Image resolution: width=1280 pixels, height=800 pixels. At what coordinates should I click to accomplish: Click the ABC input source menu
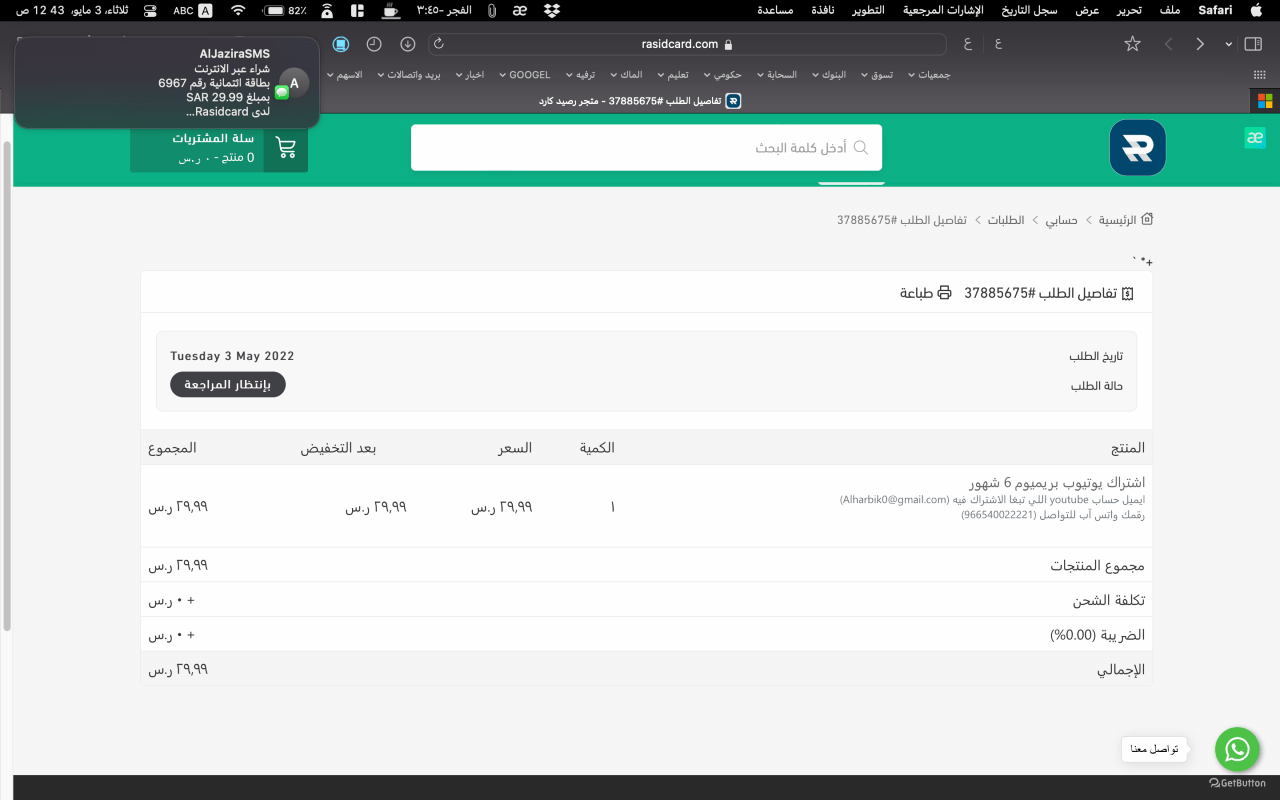point(193,10)
